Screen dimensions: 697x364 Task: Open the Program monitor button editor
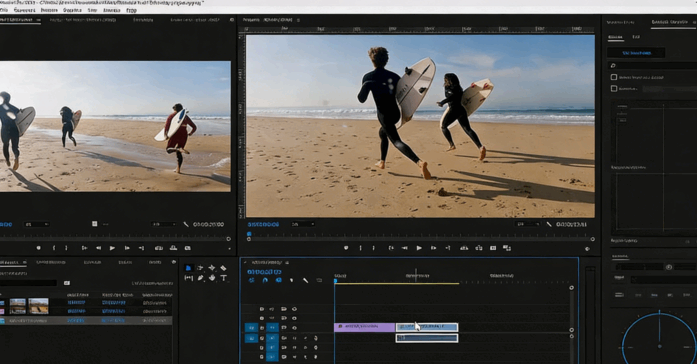pos(587,249)
